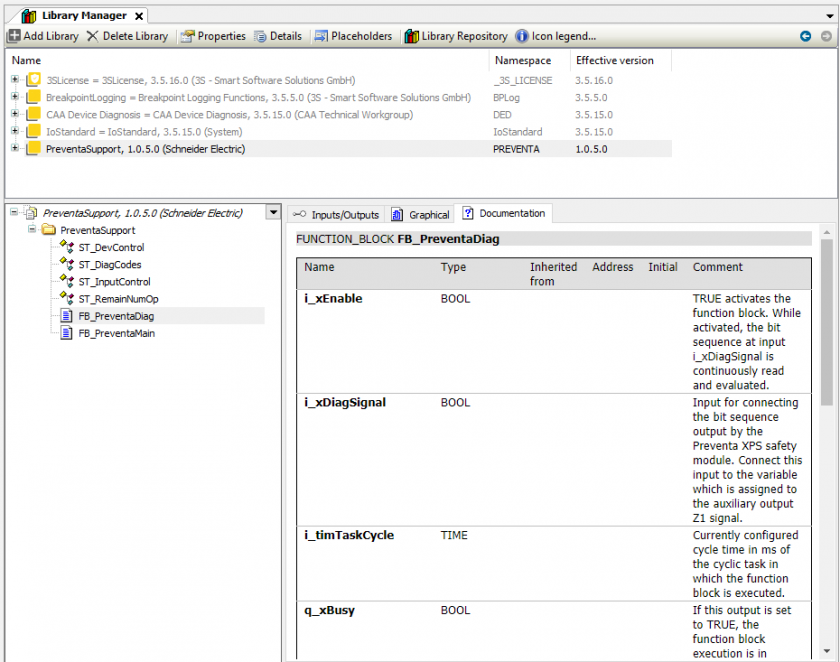Click the ST_DiagCodes structure icon
The width and height of the screenshot is (840, 662).
(x=67, y=264)
